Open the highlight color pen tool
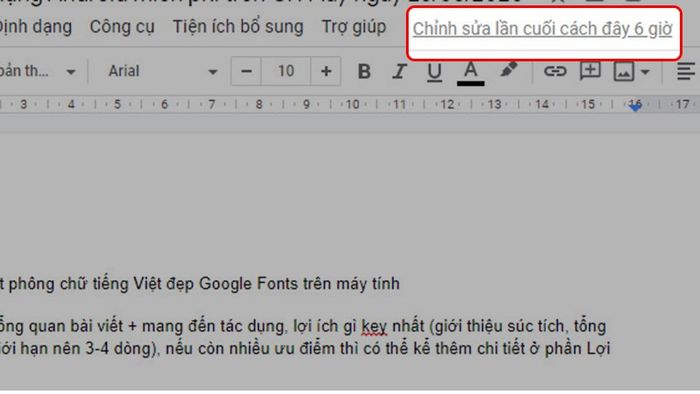This screenshot has width=700, height=394. [x=508, y=71]
